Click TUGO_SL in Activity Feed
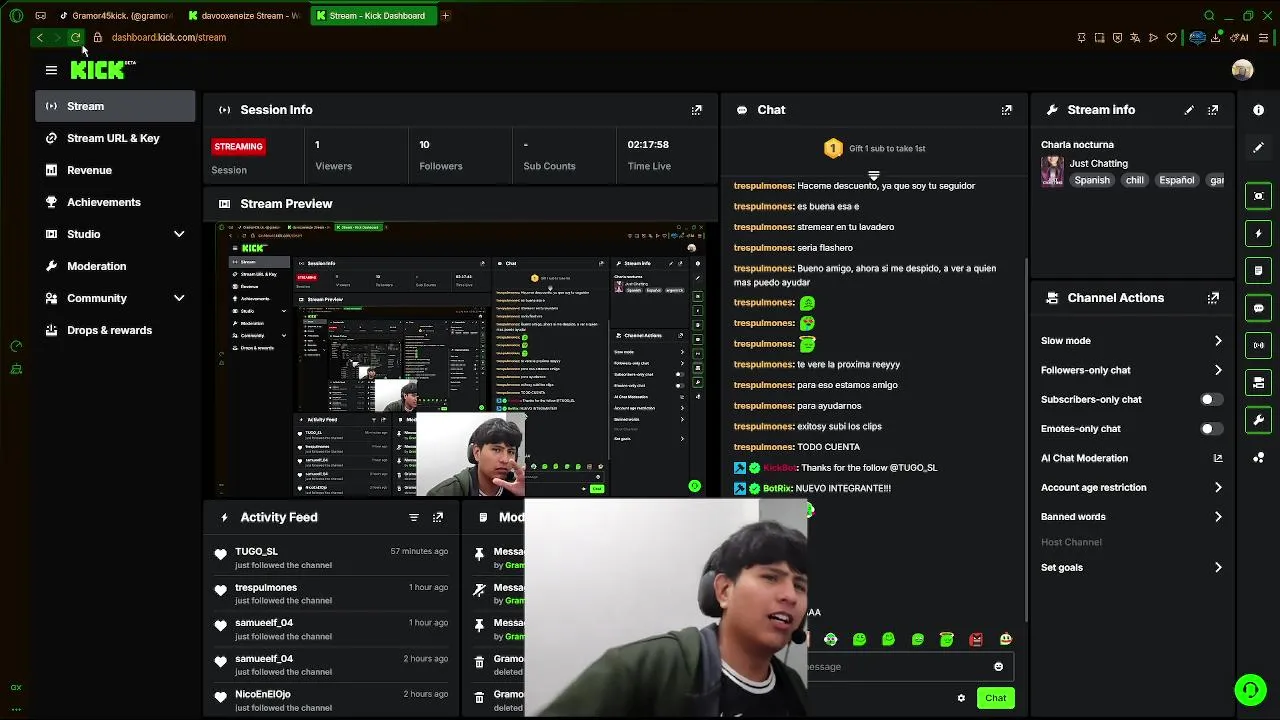1280x720 pixels. [x=256, y=552]
